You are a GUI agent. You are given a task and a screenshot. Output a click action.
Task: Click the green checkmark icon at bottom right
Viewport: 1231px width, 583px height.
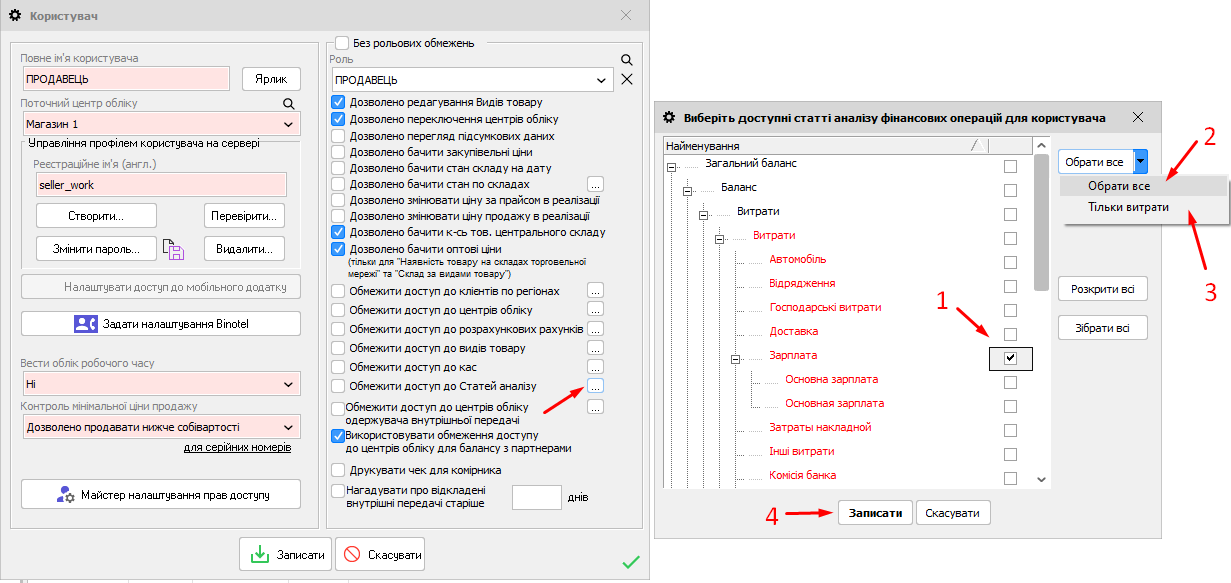(x=630, y=562)
